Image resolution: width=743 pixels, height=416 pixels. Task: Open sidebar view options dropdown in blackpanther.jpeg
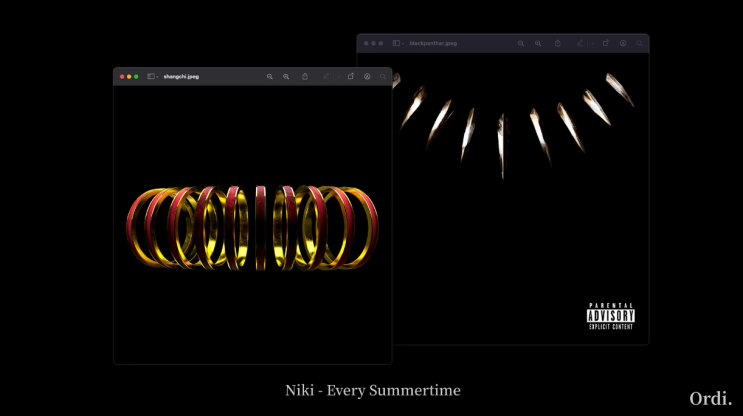(403, 44)
